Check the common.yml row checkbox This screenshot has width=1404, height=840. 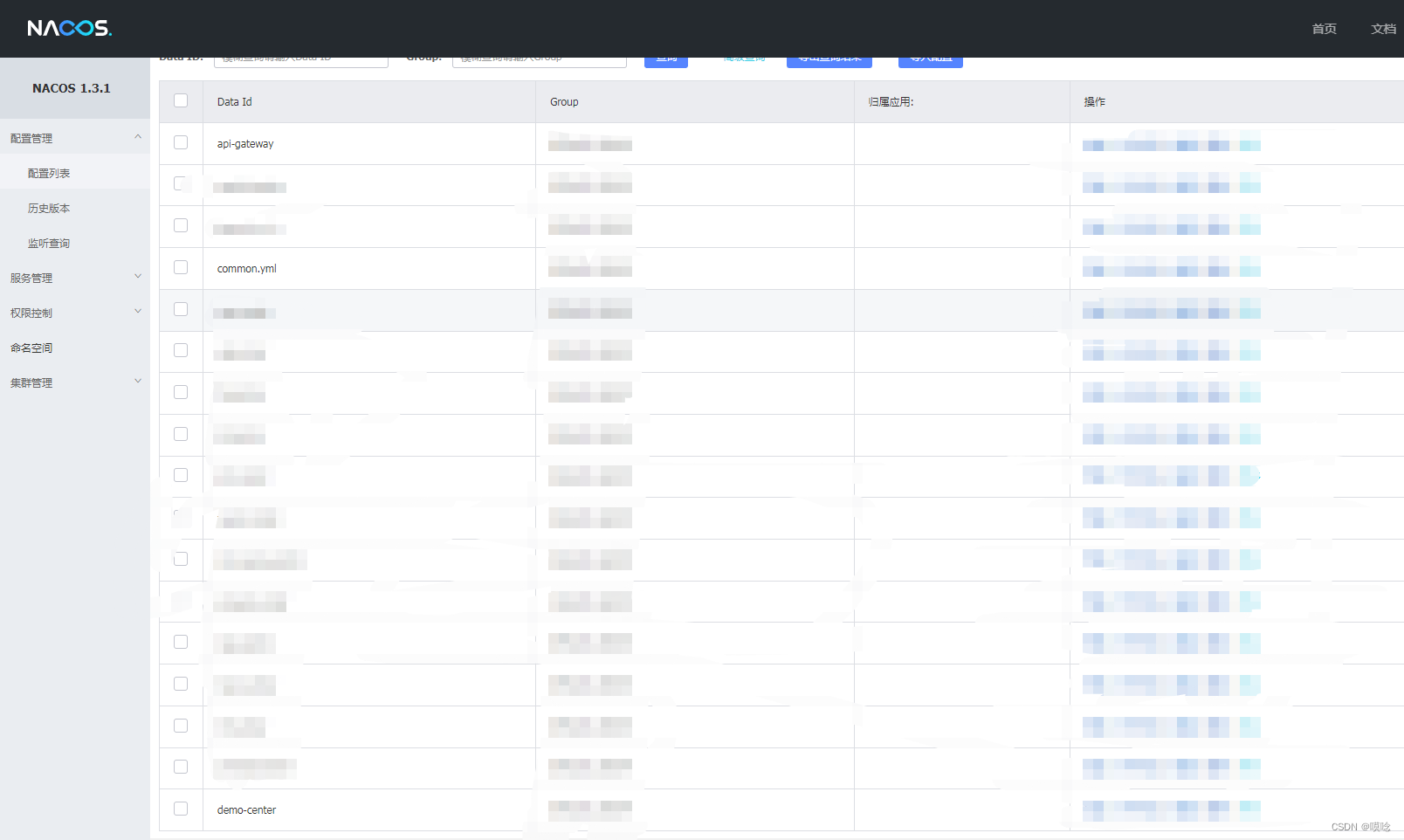[x=181, y=267]
